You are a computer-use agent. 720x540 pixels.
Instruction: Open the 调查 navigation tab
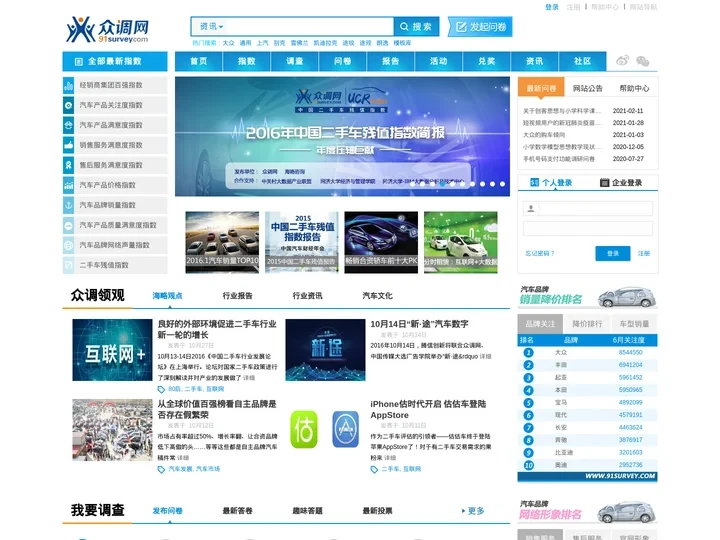[295, 62]
